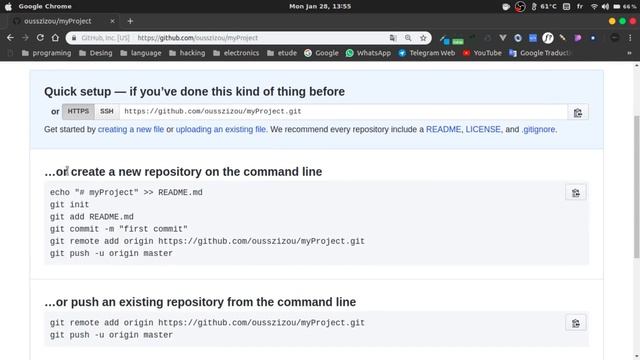Viewport: 640px width, 360px height.
Task: Click the 'git add README.md' command line
Action: pyautogui.click(x=92, y=217)
